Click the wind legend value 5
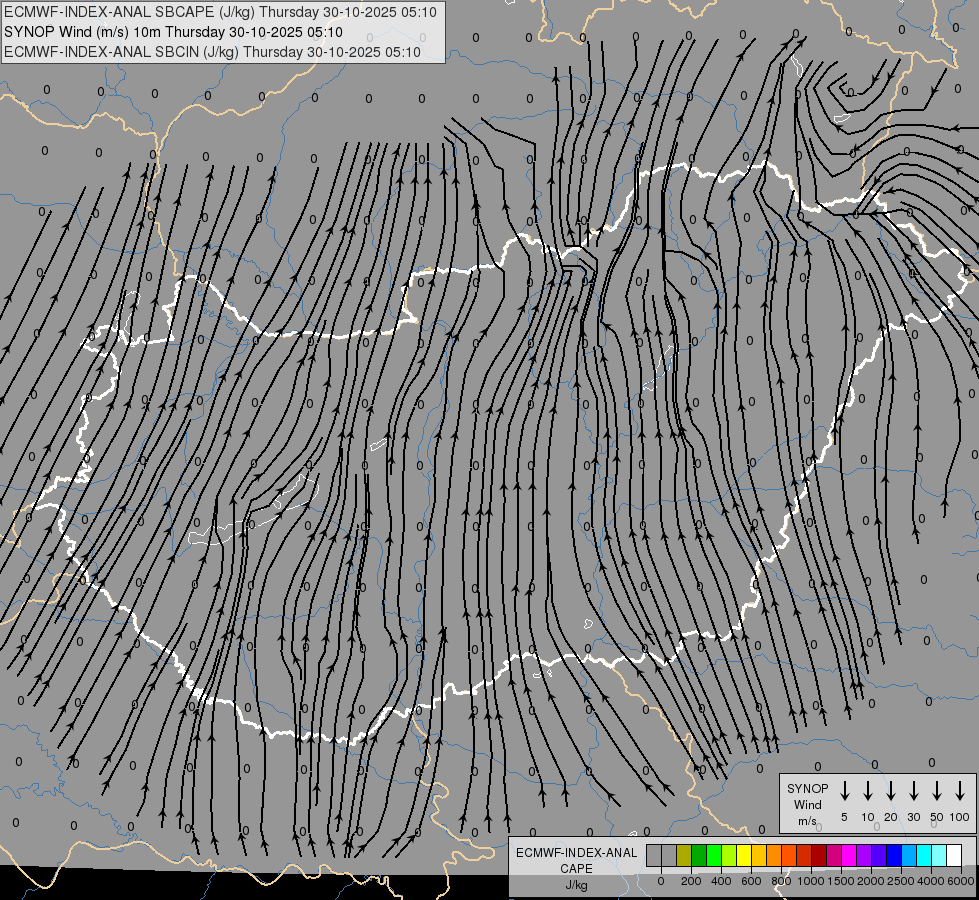 [844, 817]
